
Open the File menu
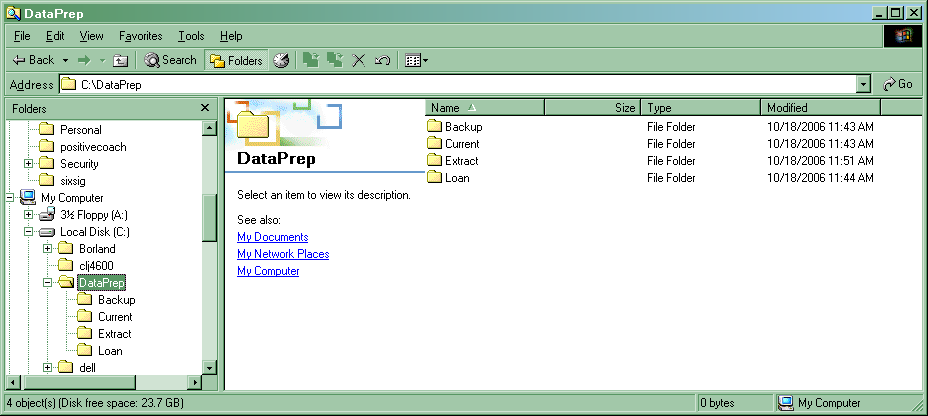coord(22,36)
